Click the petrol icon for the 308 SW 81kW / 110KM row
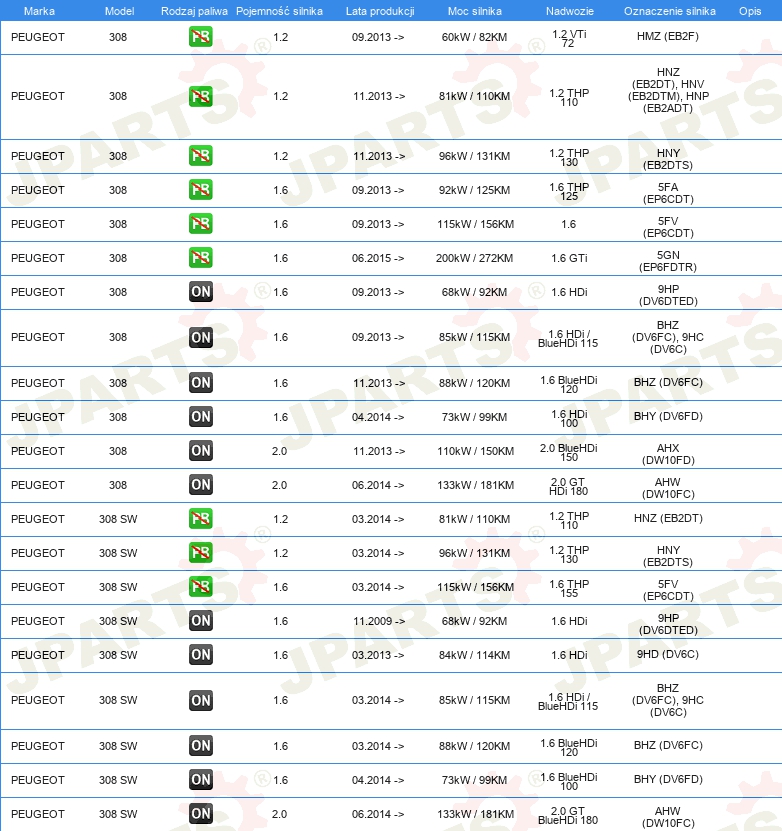 click(x=201, y=518)
